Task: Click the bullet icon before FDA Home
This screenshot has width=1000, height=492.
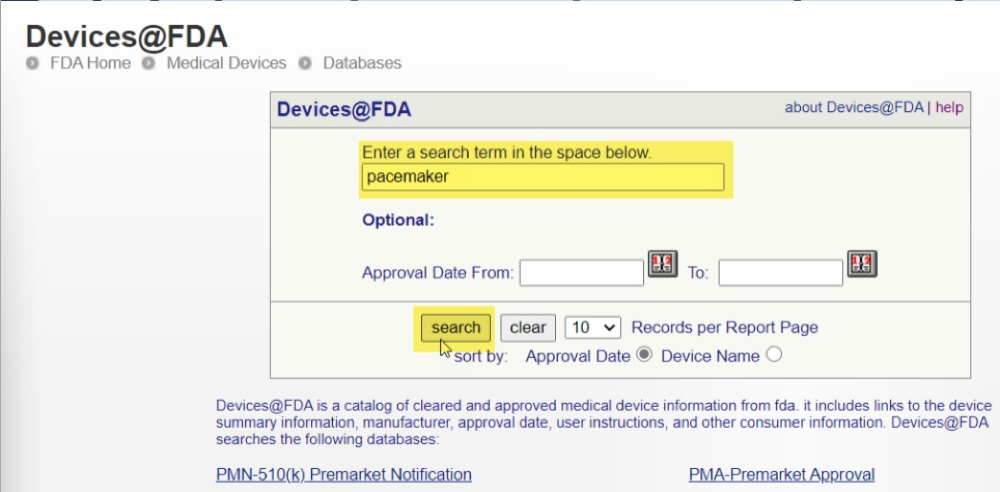Action: 32,63
